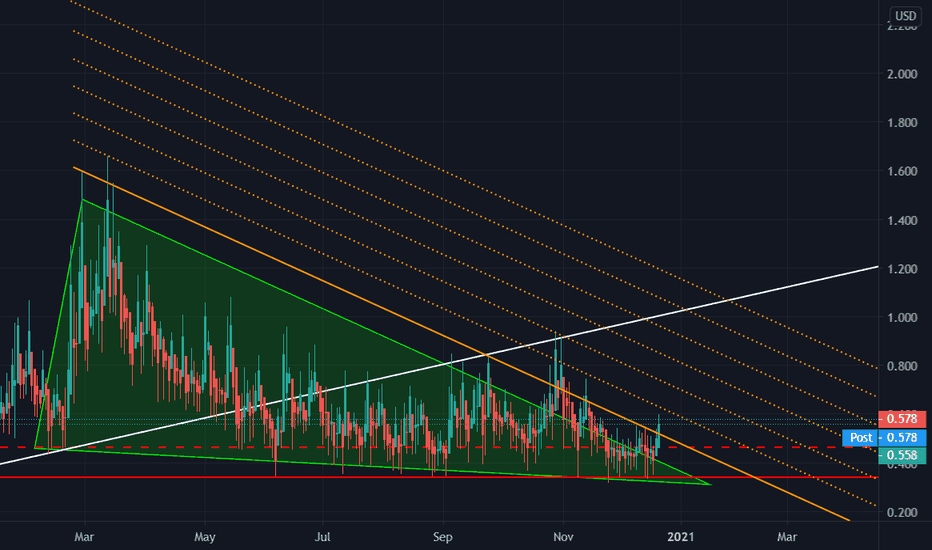
Task: Click the 1.400 price axis label
Action: (902, 221)
